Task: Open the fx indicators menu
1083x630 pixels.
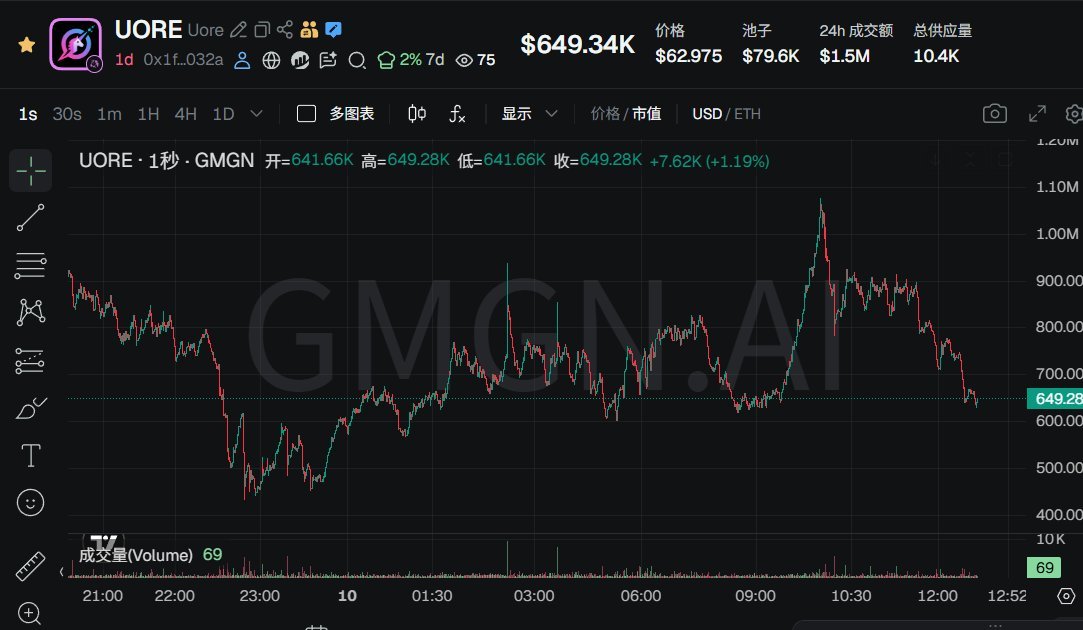Action: pos(457,114)
